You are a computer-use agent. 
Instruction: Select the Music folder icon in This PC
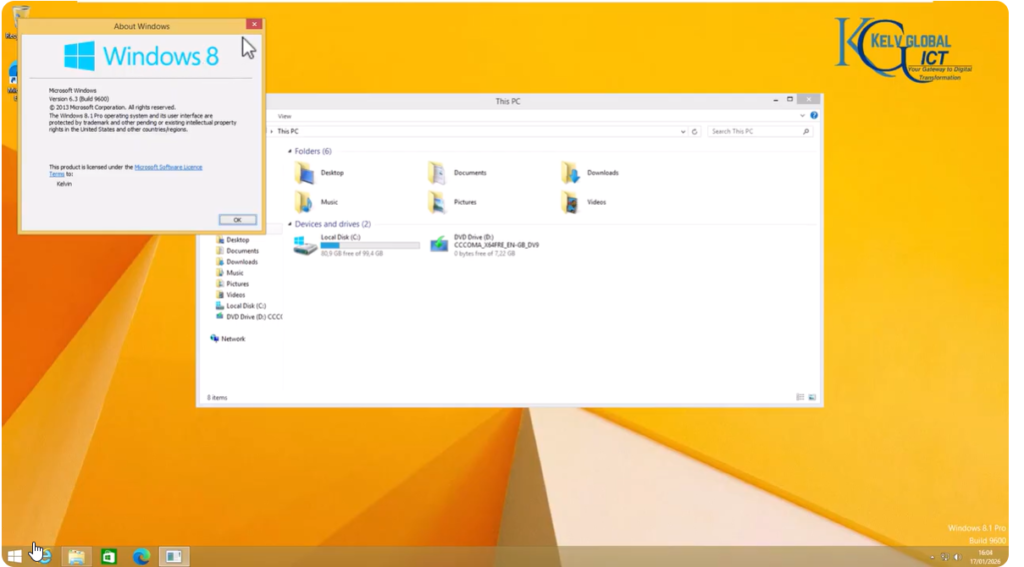pos(304,202)
